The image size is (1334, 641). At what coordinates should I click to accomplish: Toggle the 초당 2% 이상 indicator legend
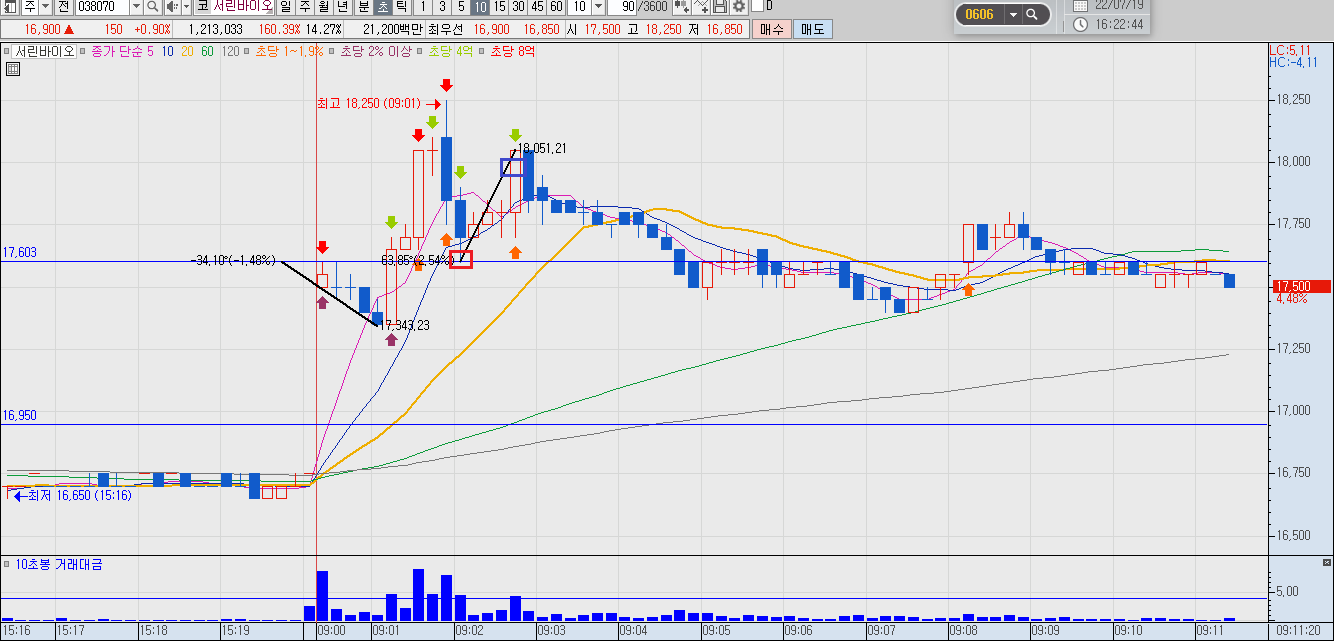click(x=375, y=51)
